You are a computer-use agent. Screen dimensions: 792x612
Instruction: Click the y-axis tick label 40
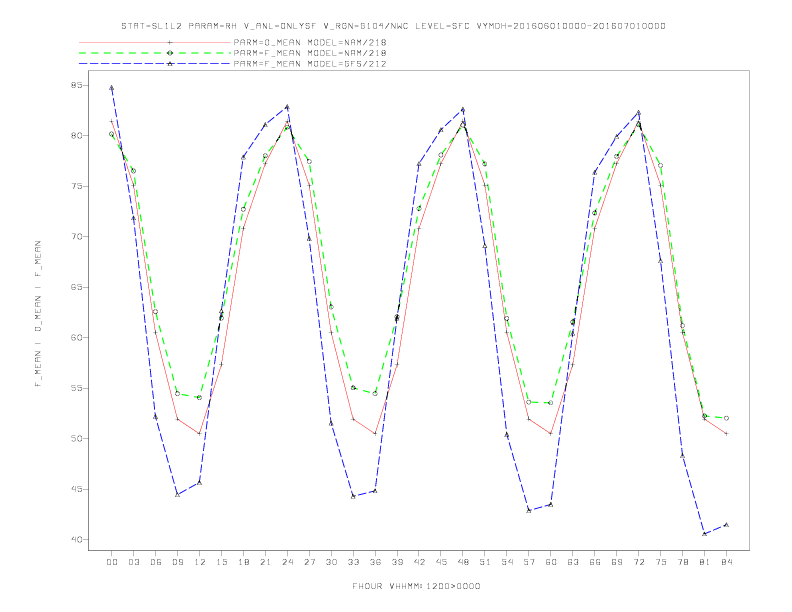pyautogui.click(x=77, y=540)
